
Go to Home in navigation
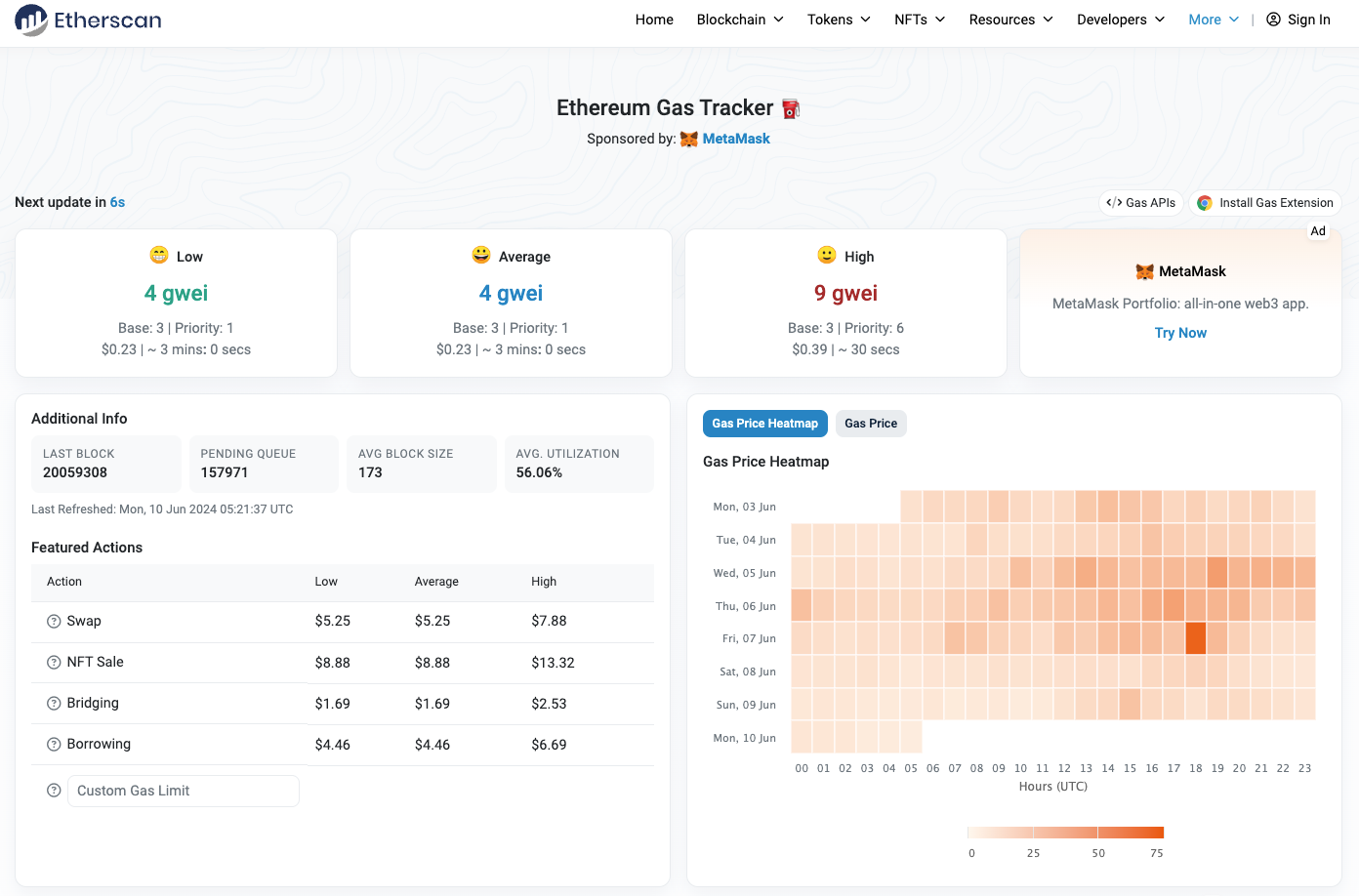pos(654,20)
